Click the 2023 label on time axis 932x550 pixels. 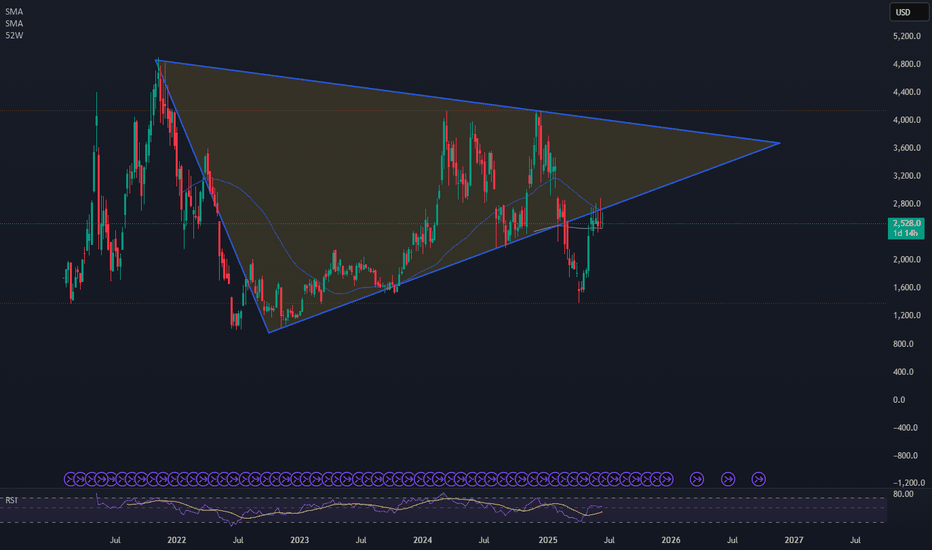coord(300,540)
